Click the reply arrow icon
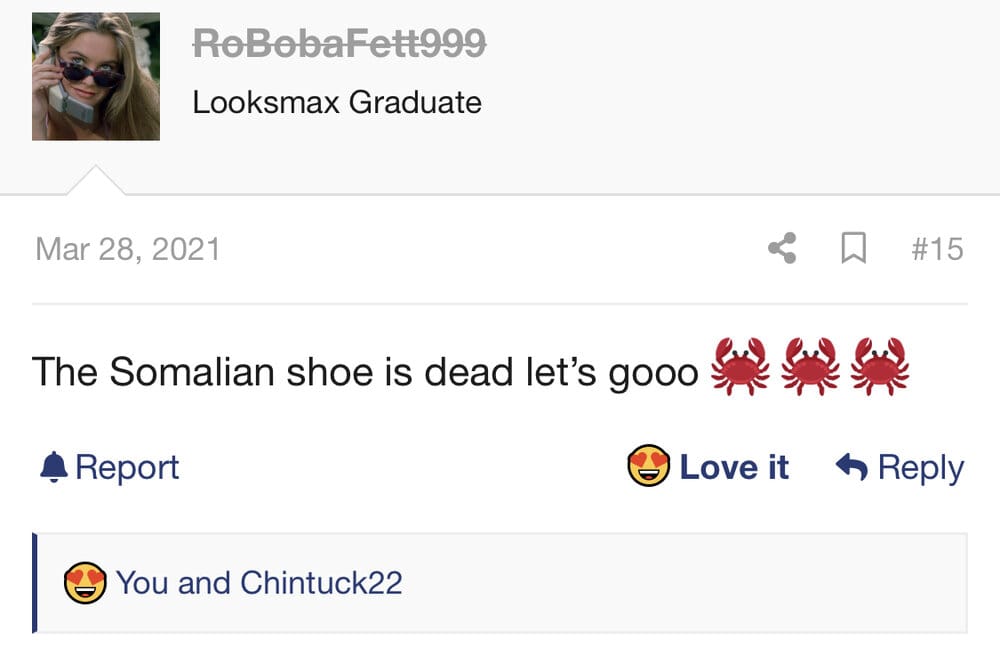This screenshot has width=1000, height=664. click(x=851, y=467)
